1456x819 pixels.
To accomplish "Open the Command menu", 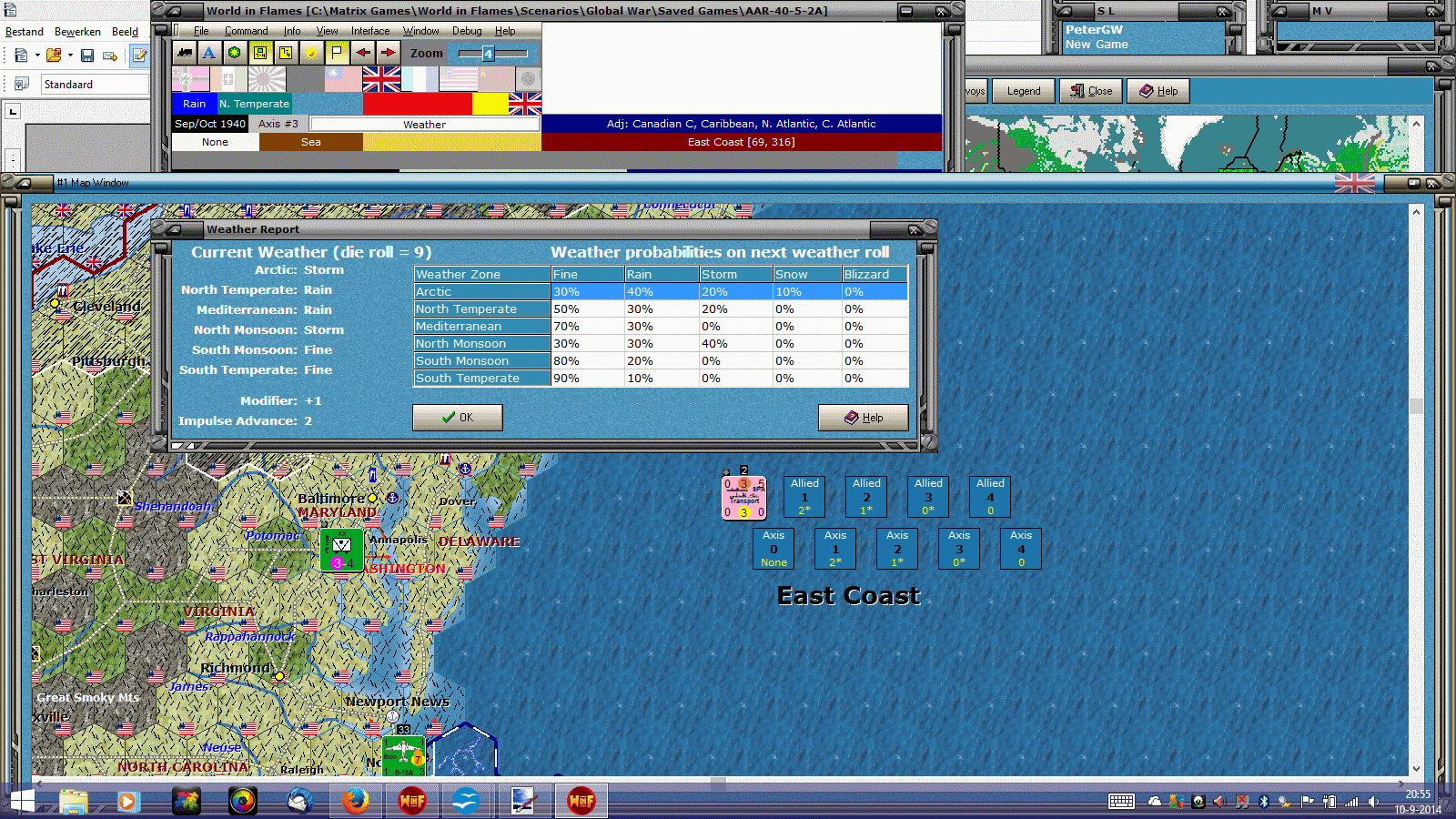I will (x=247, y=31).
